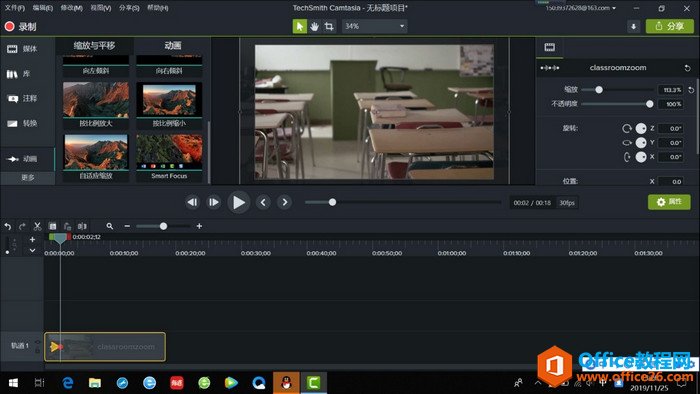Click the Y rotation dial
Viewport: 700px width, 394px height.
click(641, 143)
